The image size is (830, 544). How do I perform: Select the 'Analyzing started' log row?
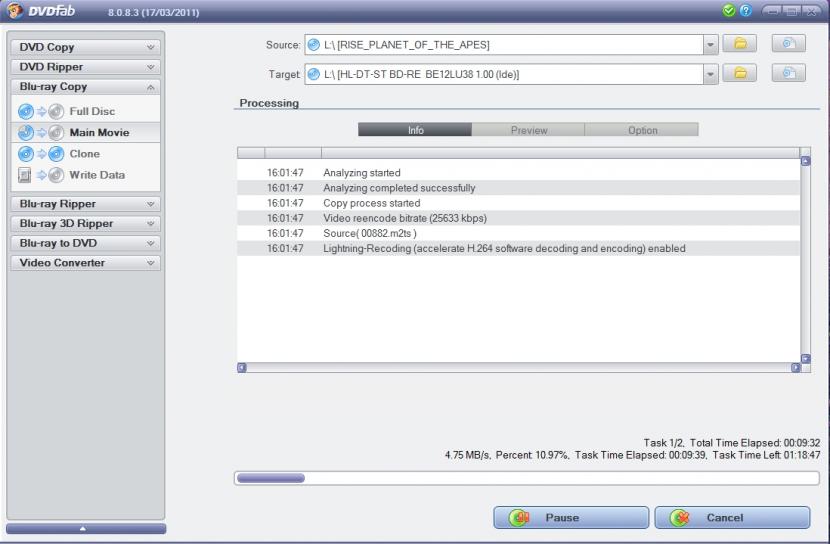point(518,173)
